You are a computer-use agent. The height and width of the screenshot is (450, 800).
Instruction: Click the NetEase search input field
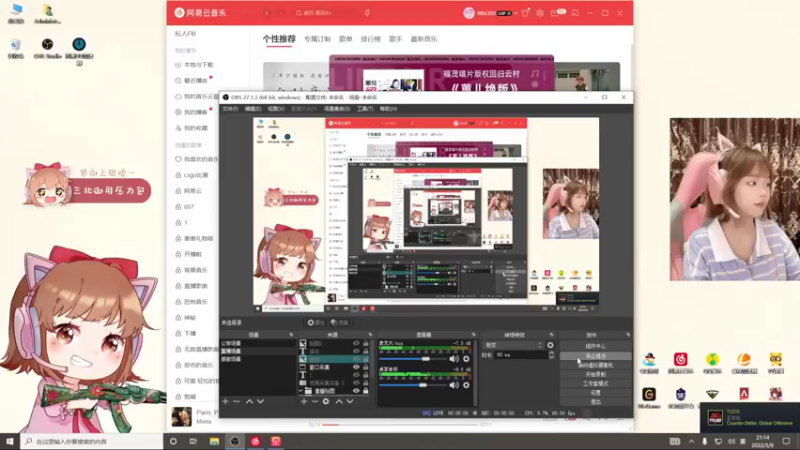tap(327, 13)
